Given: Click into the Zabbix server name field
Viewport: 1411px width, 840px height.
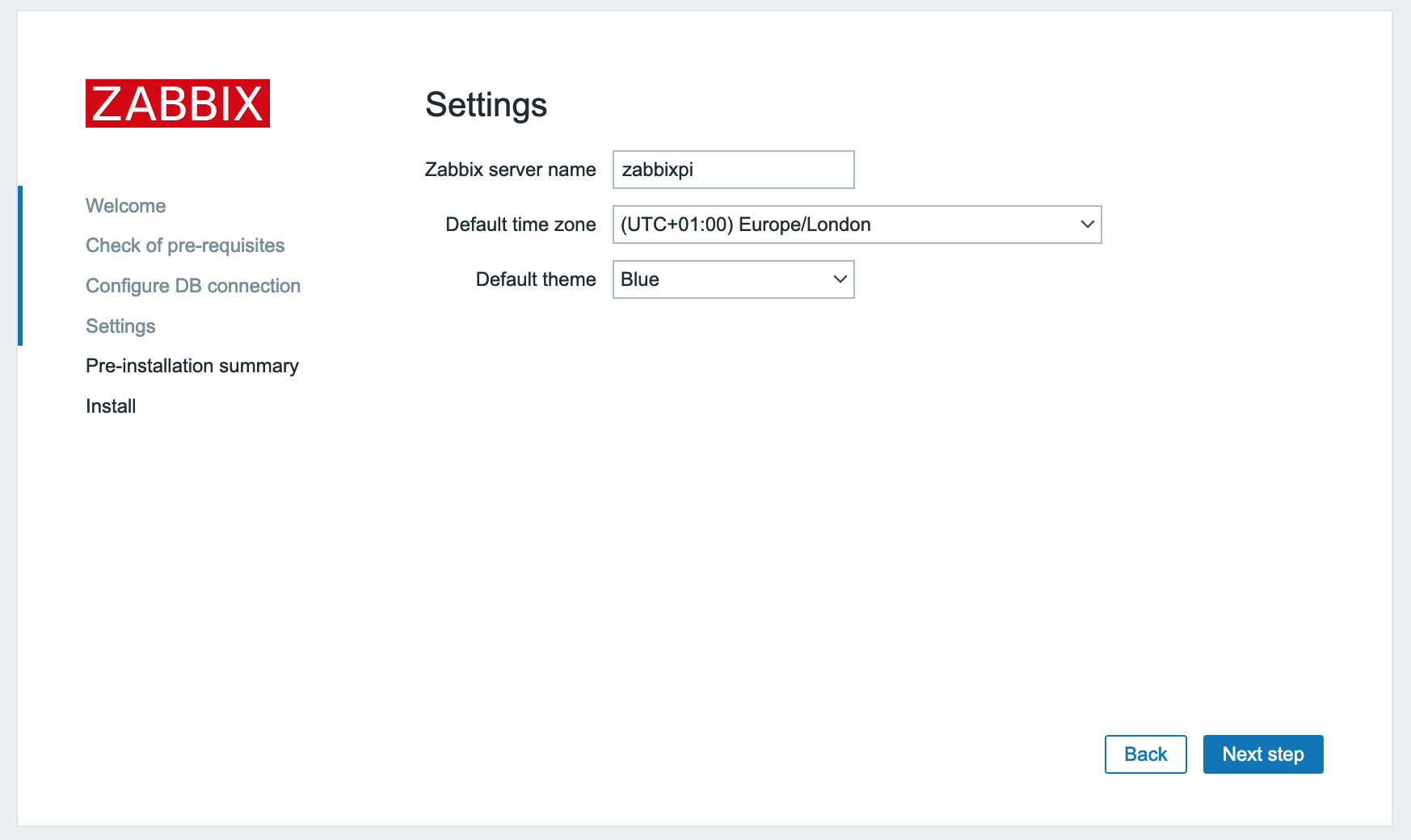Looking at the screenshot, I should pos(733,170).
